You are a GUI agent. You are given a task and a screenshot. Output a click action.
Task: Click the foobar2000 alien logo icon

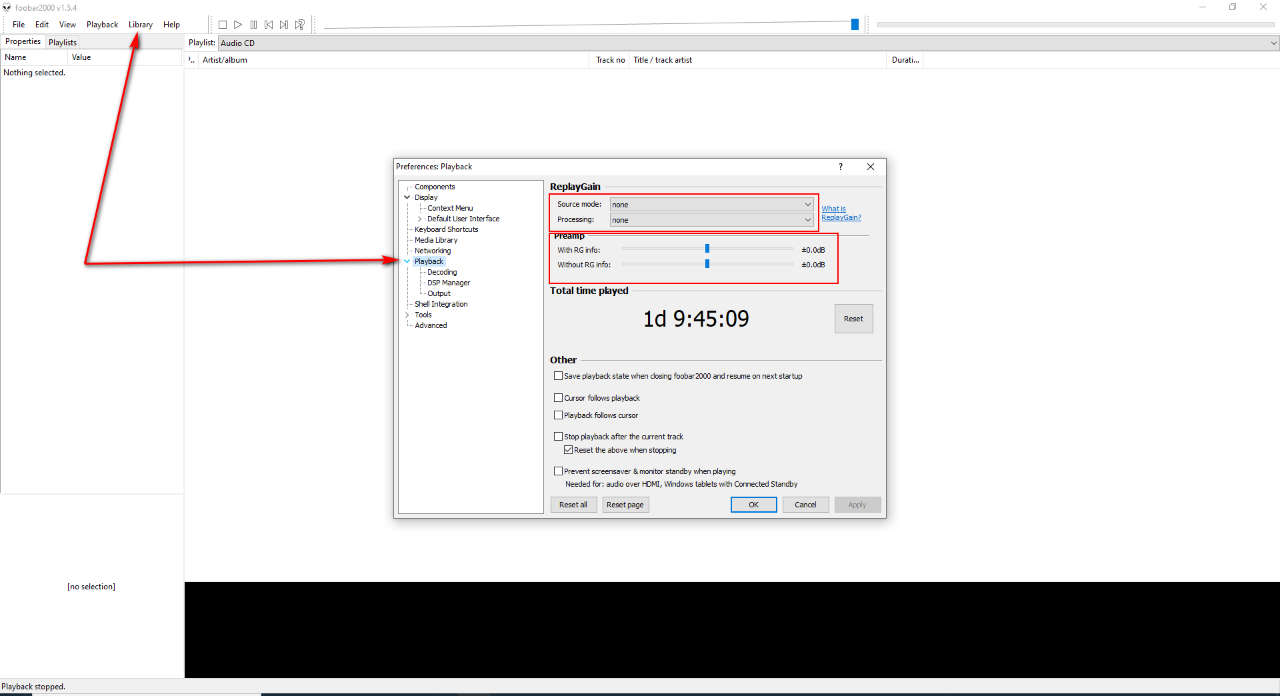point(7,7)
